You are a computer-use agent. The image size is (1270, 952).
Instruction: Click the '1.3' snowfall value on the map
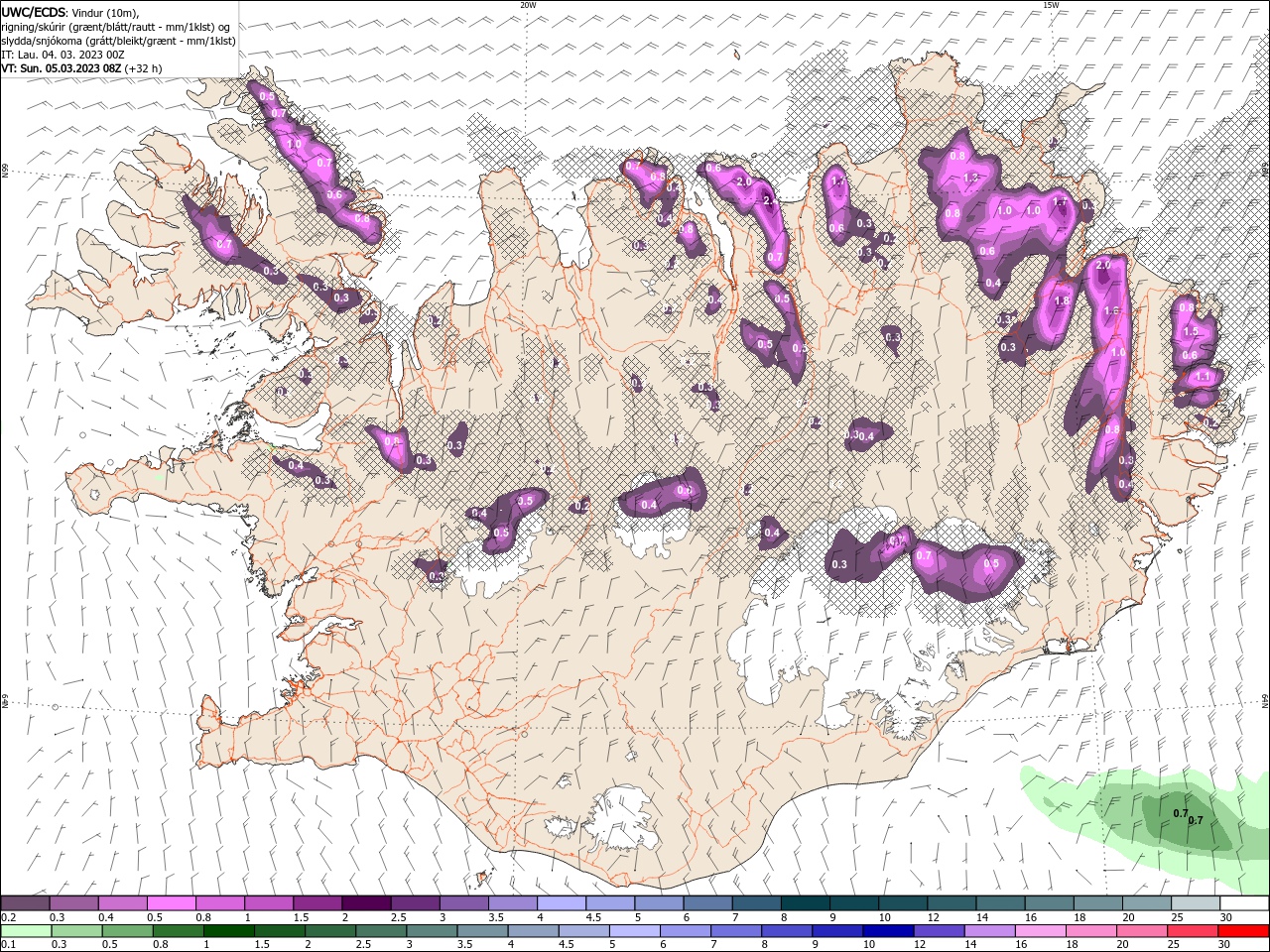click(972, 178)
